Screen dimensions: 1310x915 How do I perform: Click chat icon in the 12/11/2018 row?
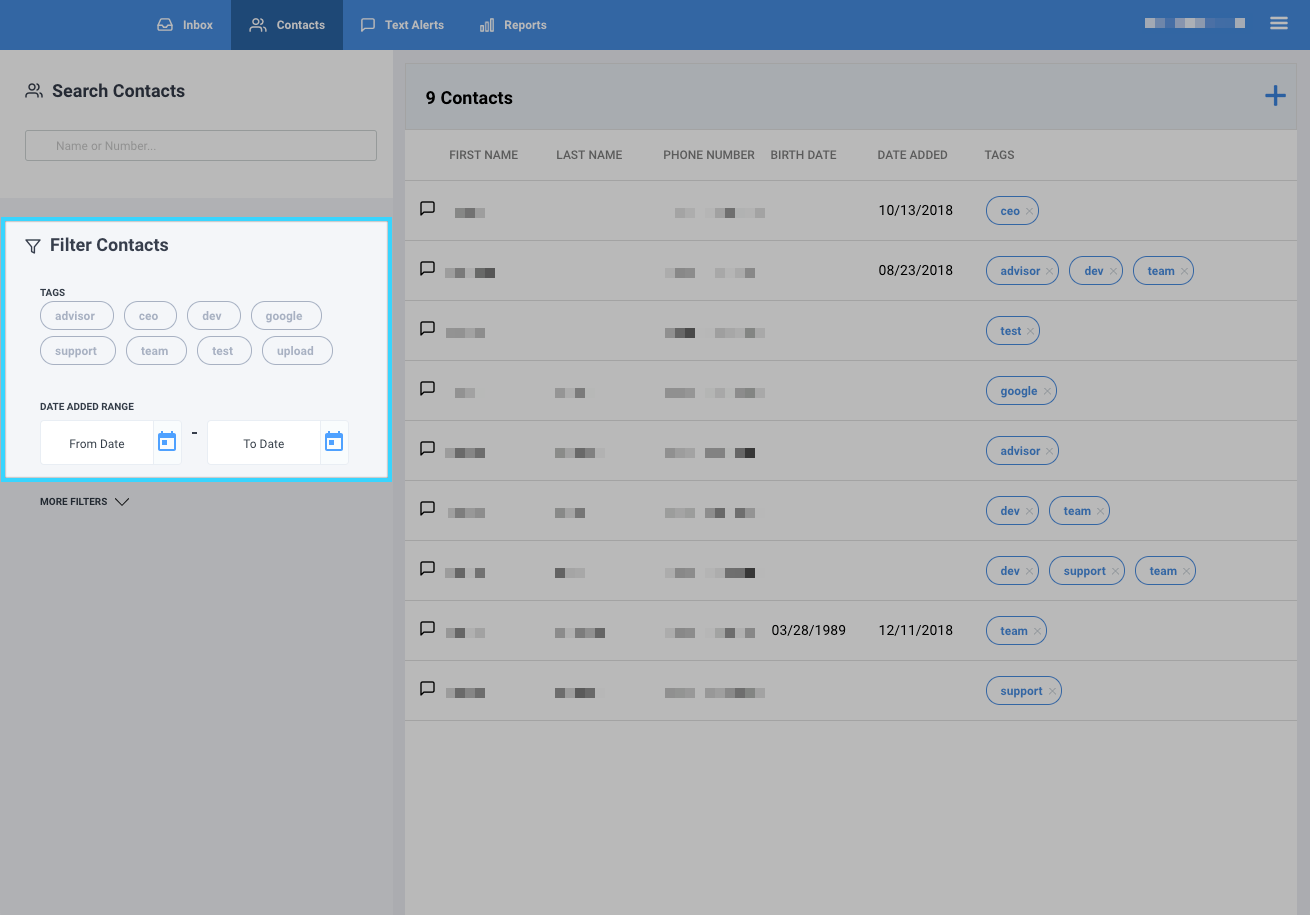[x=427, y=629]
